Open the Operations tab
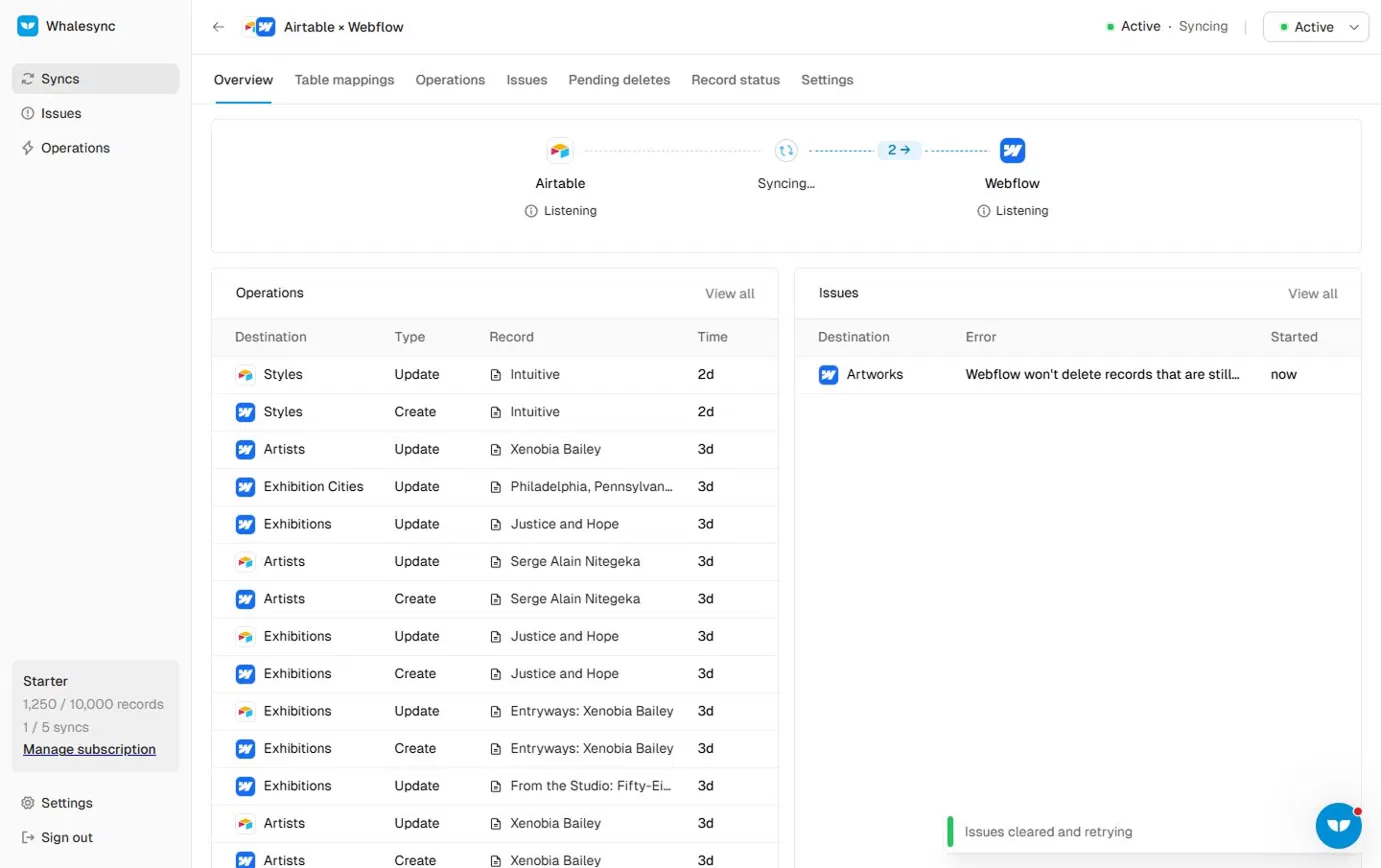 coord(450,80)
